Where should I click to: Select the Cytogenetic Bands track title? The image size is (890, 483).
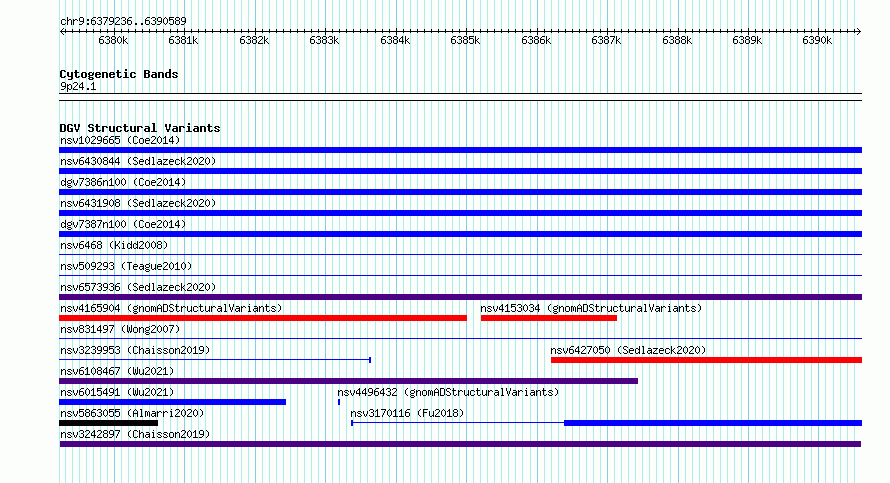click(119, 74)
